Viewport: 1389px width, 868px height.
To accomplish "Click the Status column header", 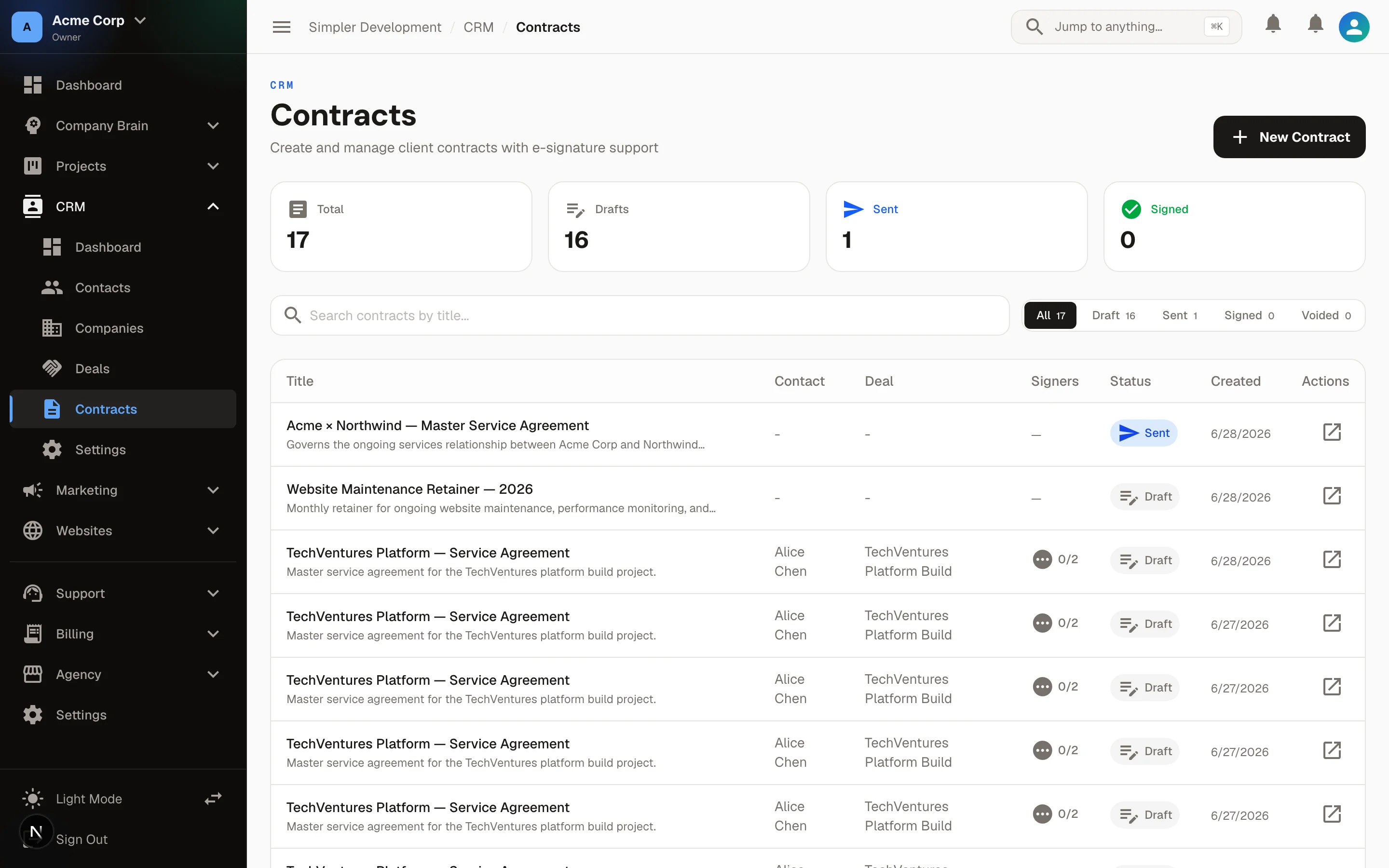I will (1130, 381).
